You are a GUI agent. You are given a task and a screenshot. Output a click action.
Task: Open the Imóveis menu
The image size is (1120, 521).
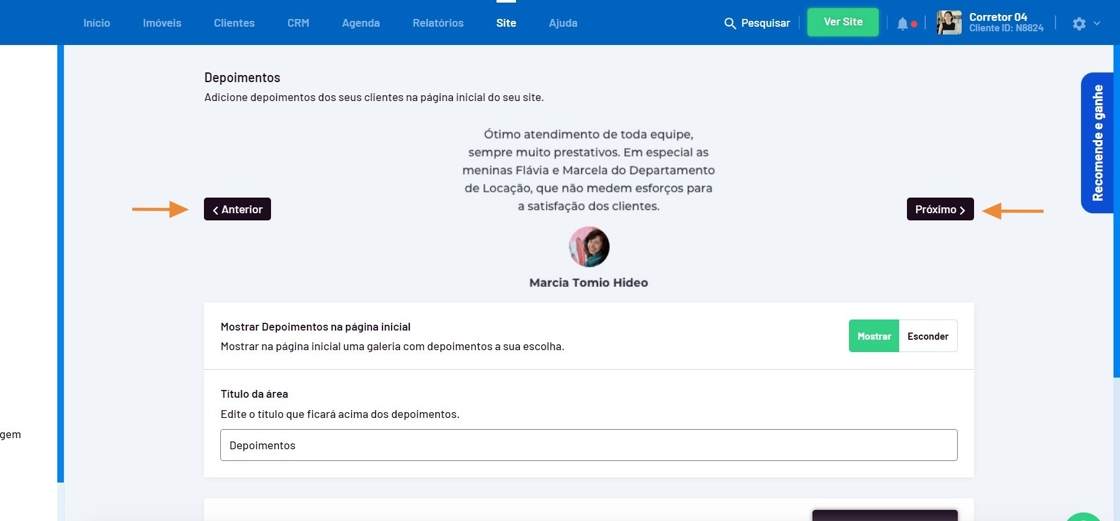point(162,23)
